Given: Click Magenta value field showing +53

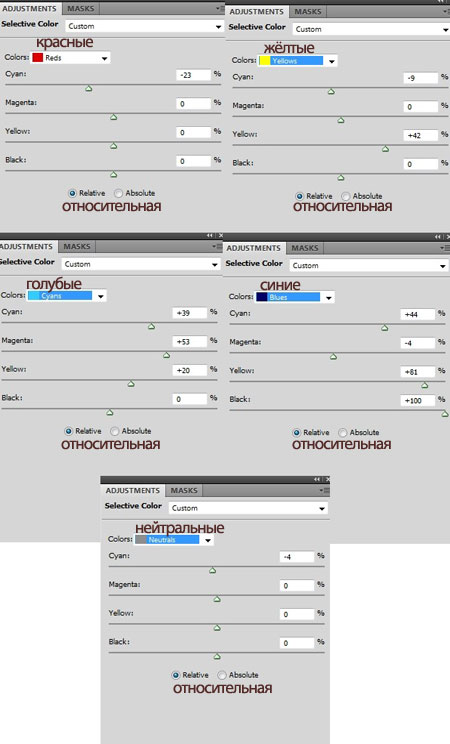Looking at the screenshot, I should pyautogui.click(x=189, y=342).
